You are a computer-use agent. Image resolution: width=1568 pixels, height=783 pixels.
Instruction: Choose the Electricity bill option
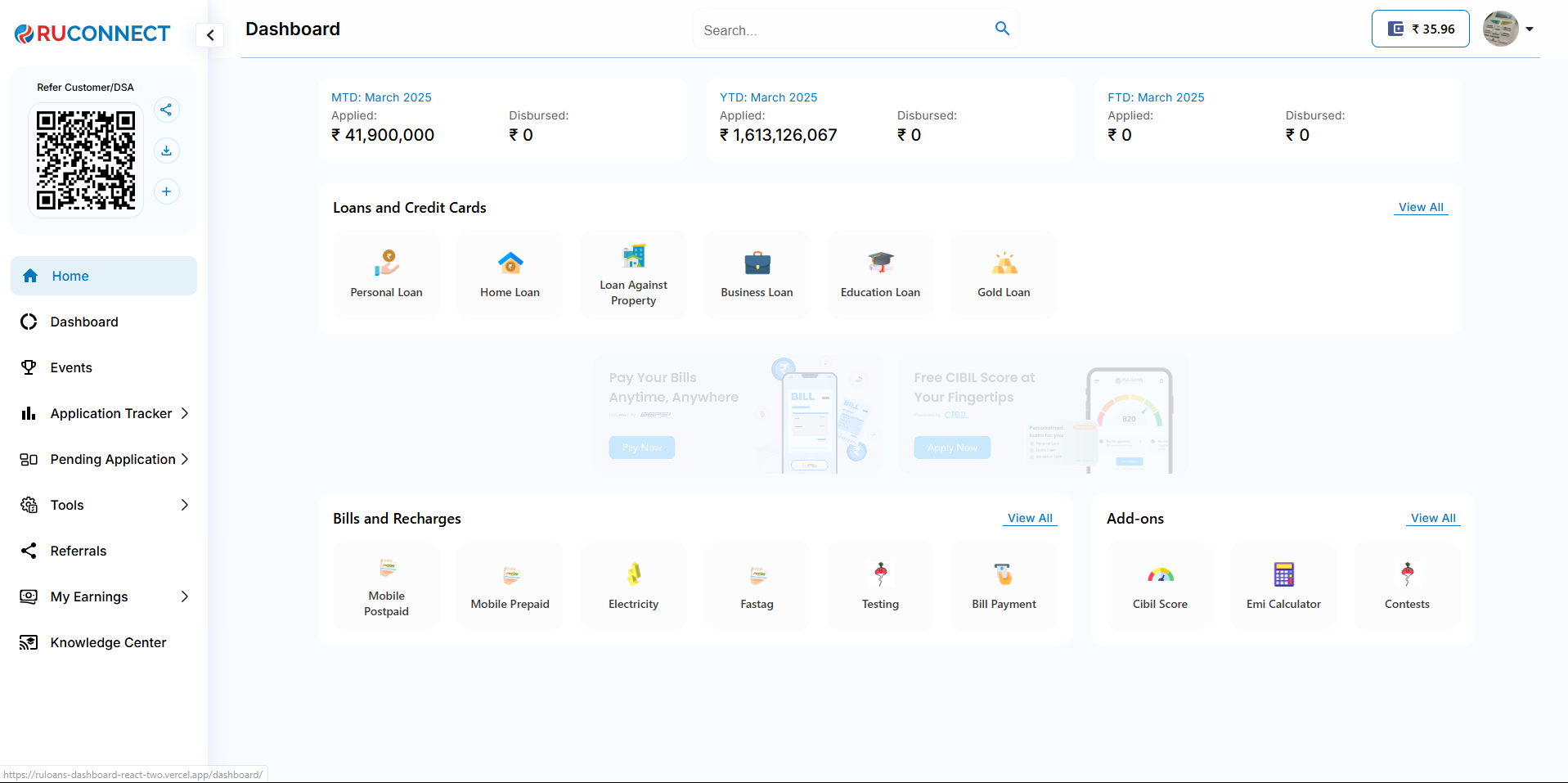[633, 586]
